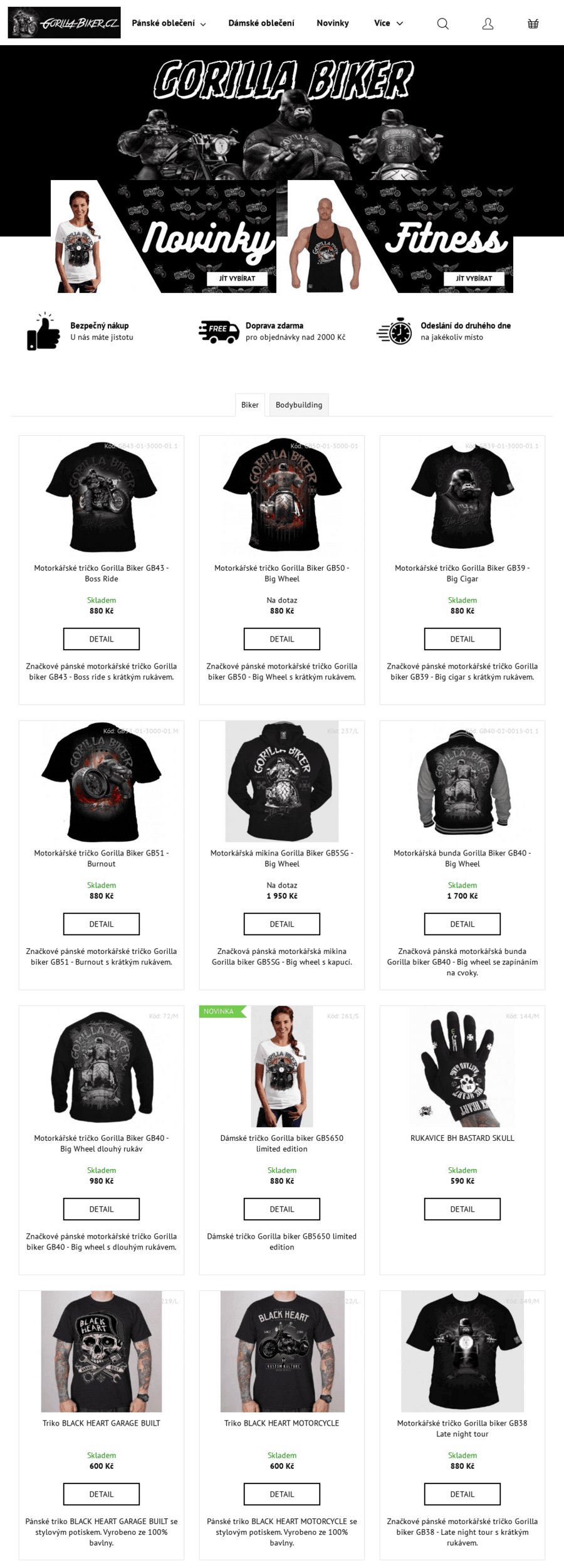The height and width of the screenshot is (1568, 564).
Task: Open the RUKAVICE BH BASTARD SKULL link
Action: click(x=462, y=1138)
